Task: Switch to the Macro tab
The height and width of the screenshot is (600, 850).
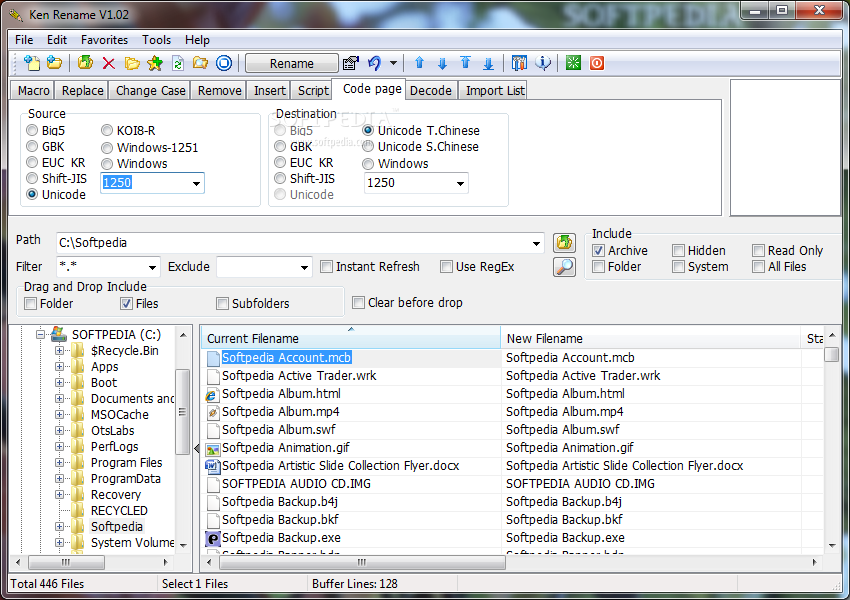Action: click(x=33, y=91)
